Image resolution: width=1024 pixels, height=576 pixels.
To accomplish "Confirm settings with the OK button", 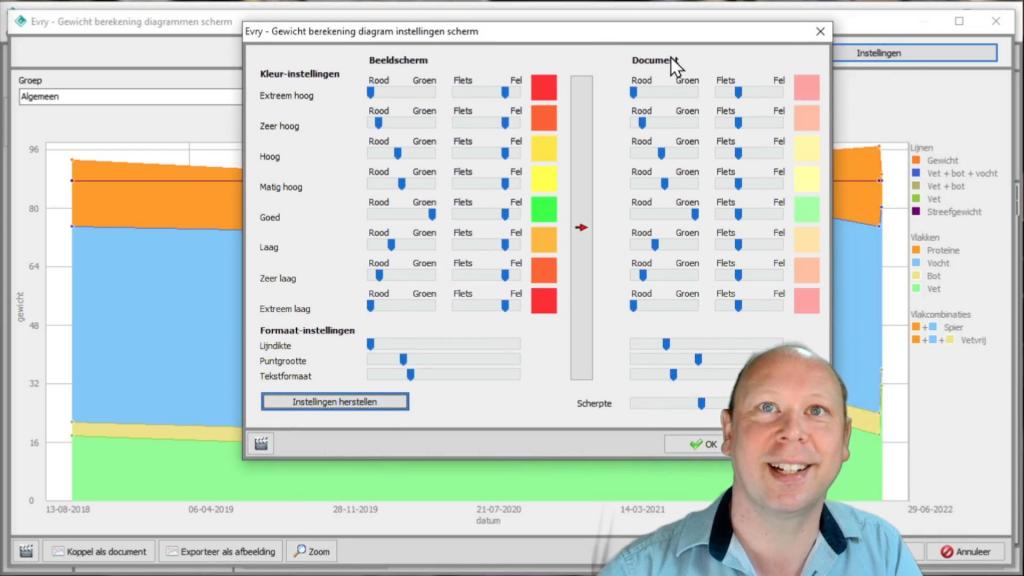I will click(703, 444).
